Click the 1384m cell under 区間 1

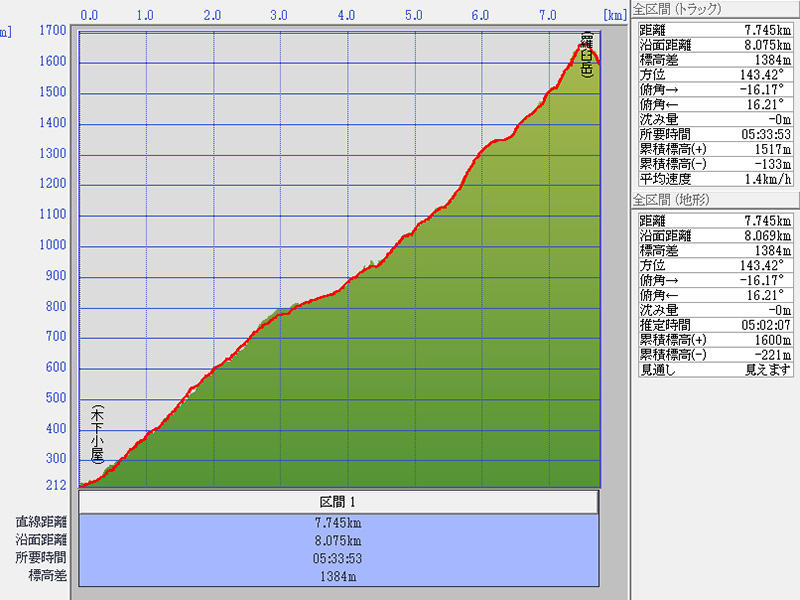point(338,577)
